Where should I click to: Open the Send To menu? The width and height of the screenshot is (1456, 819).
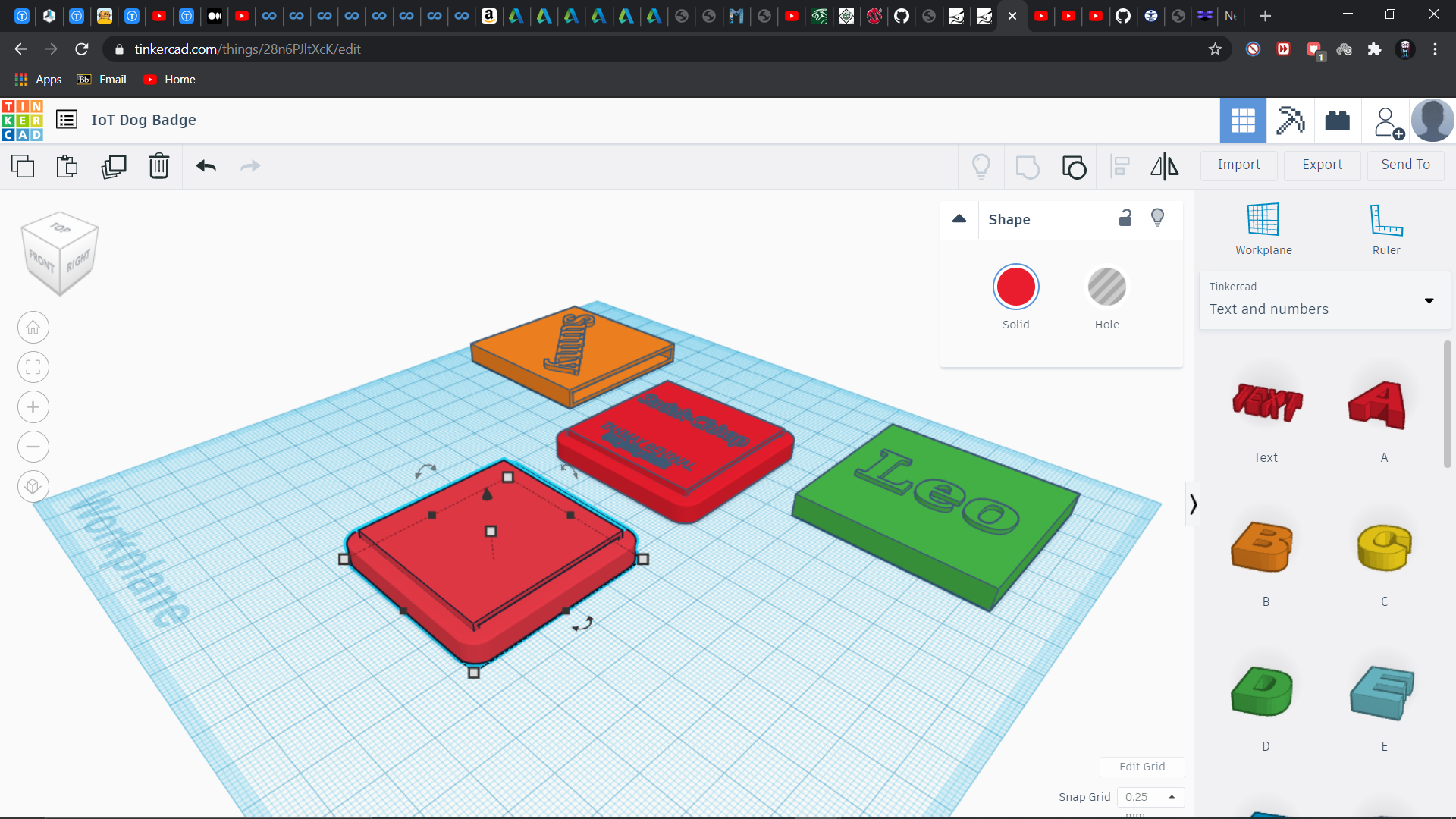pos(1405,165)
